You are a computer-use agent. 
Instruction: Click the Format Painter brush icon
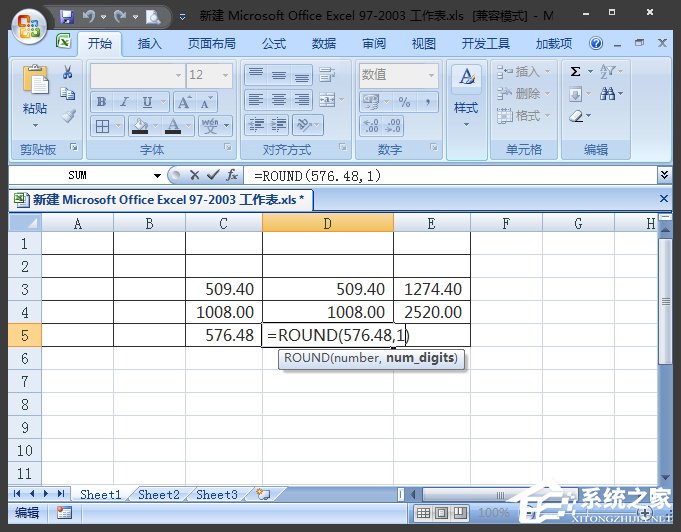coord(68,116)
